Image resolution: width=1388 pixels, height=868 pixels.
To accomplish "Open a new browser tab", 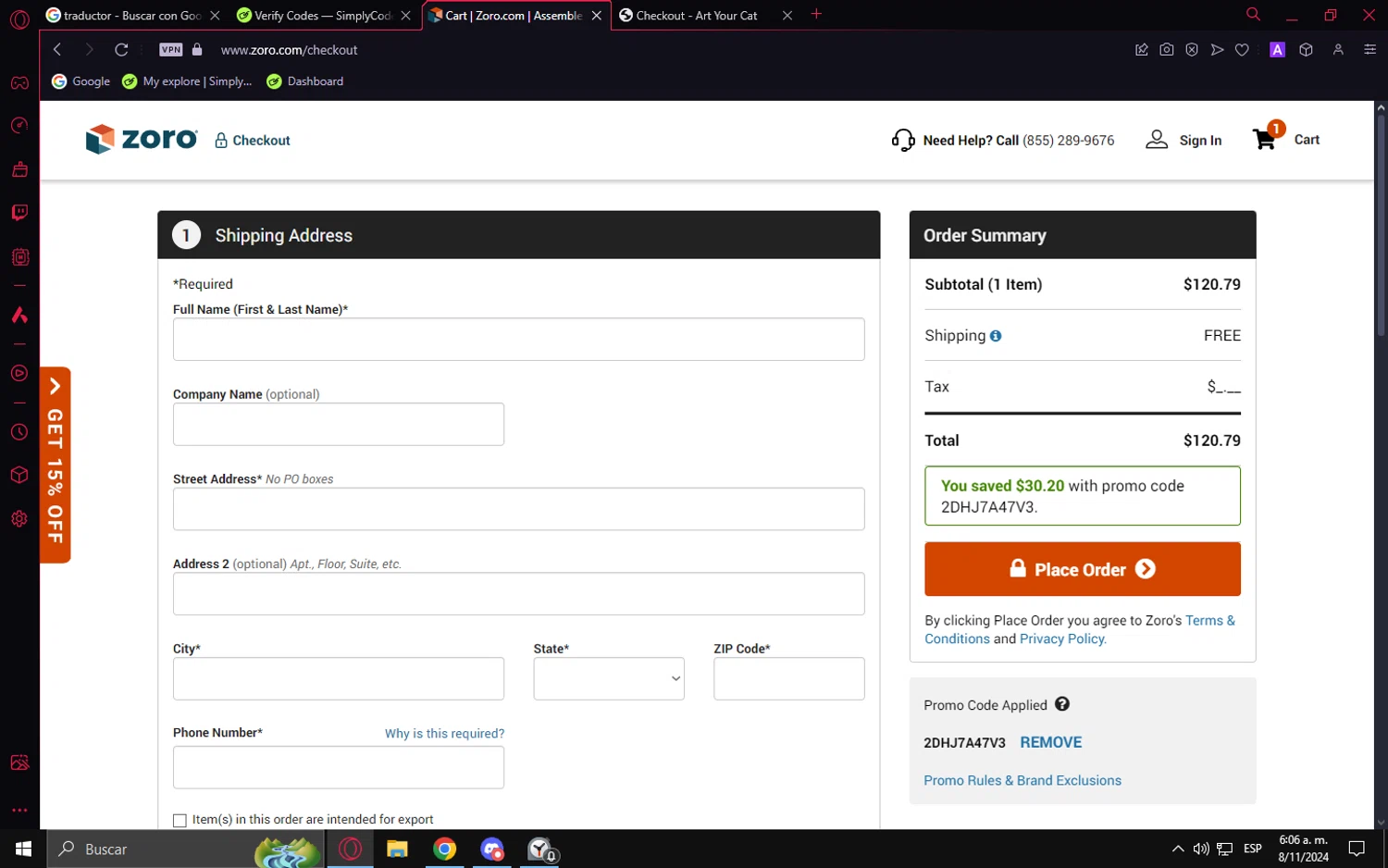I will tap(816, 15).
